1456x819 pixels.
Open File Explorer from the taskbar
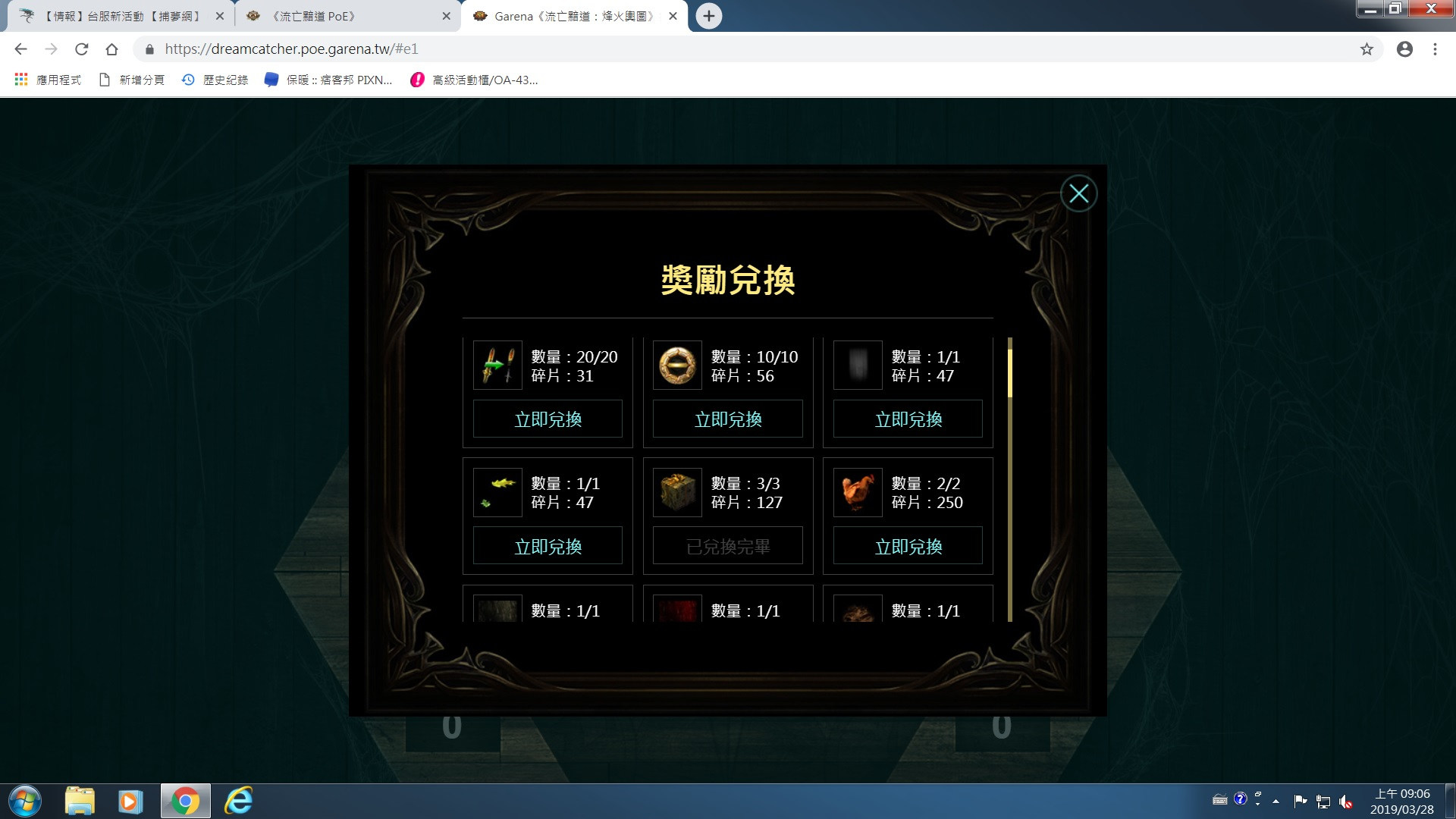80,802
